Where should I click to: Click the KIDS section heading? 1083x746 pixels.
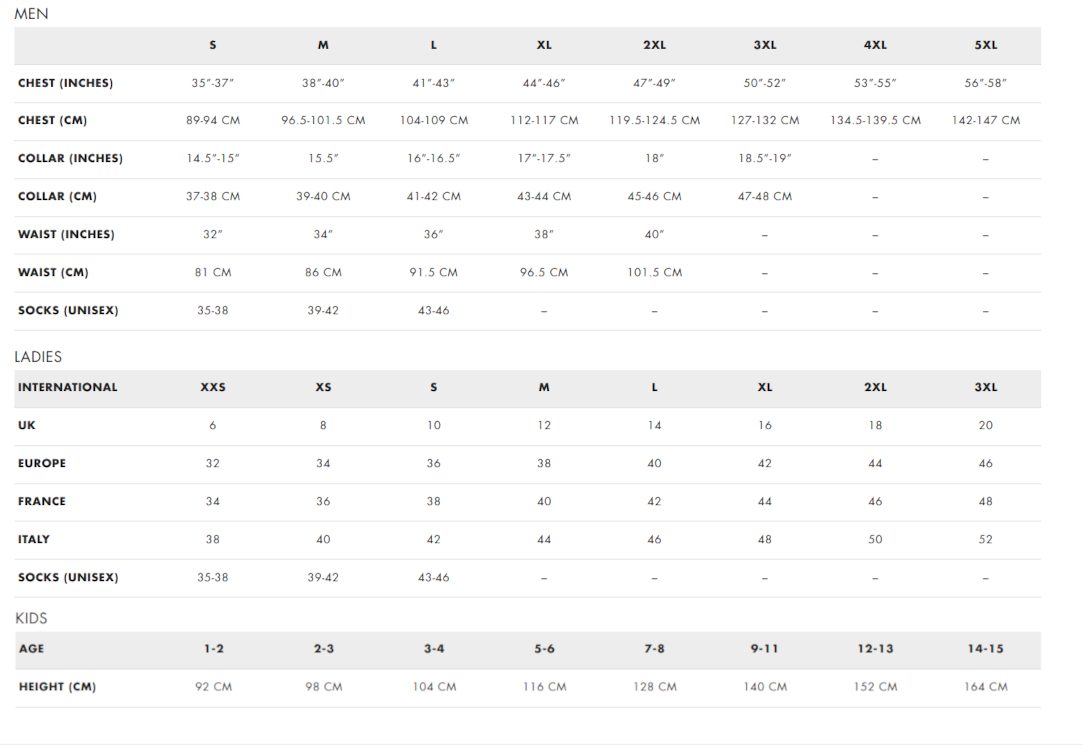31,618
